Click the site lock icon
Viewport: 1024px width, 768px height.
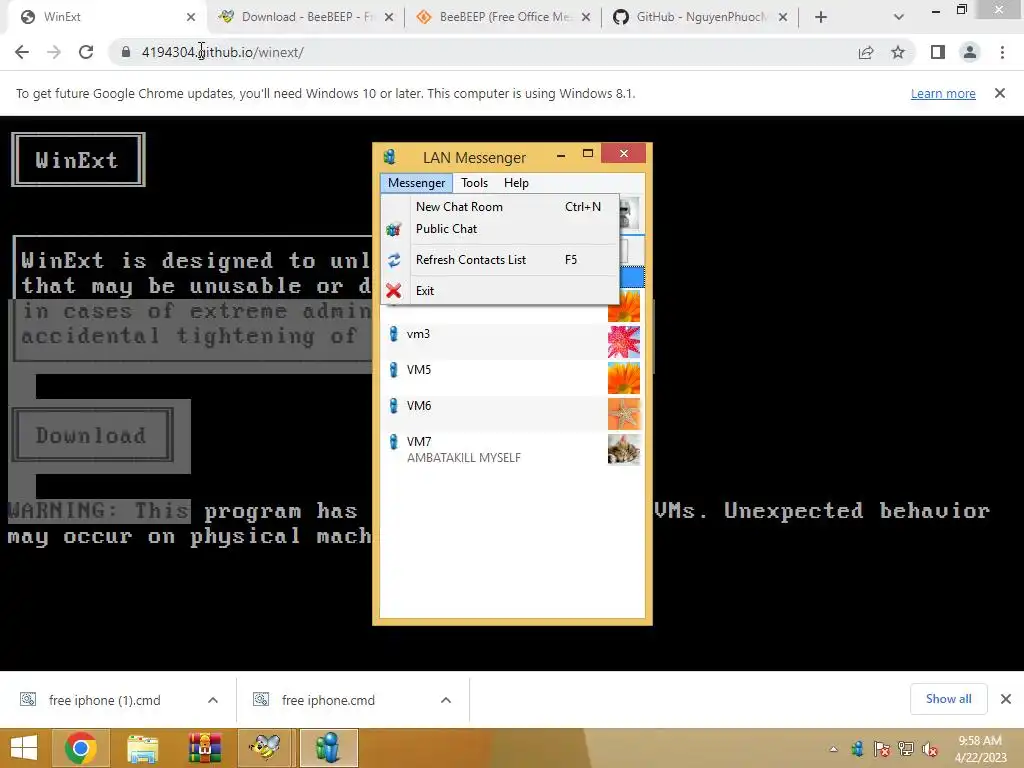pos(125,52)
